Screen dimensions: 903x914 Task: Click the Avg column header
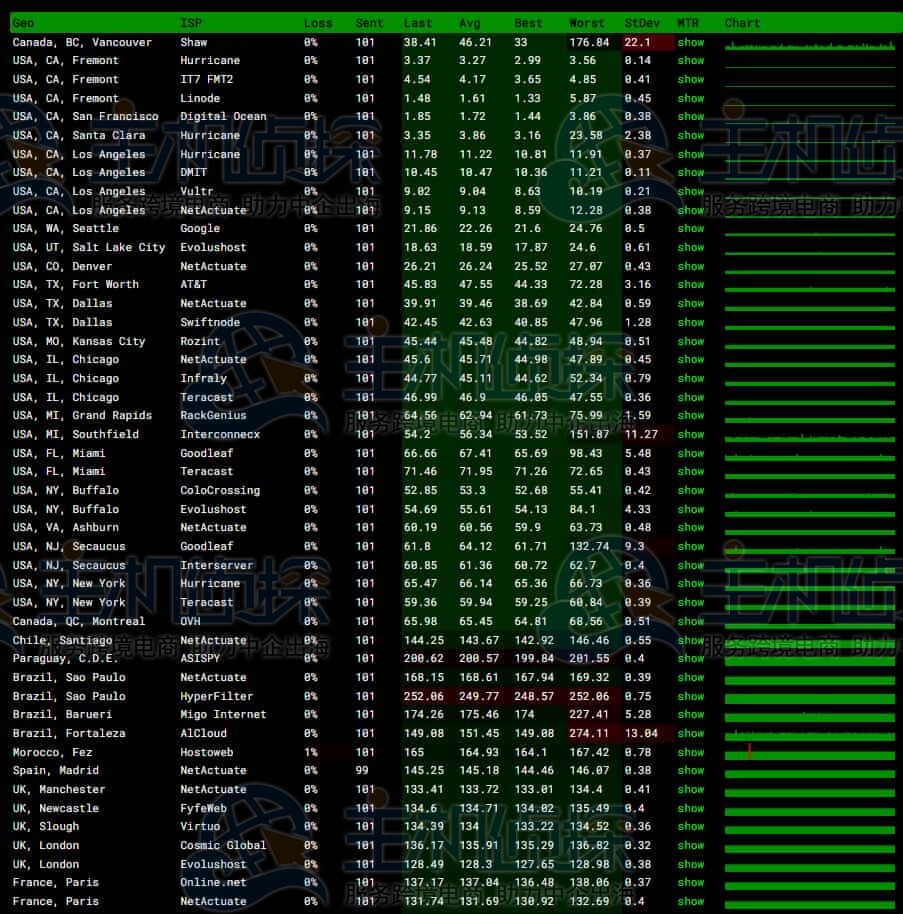coord(470,23)
